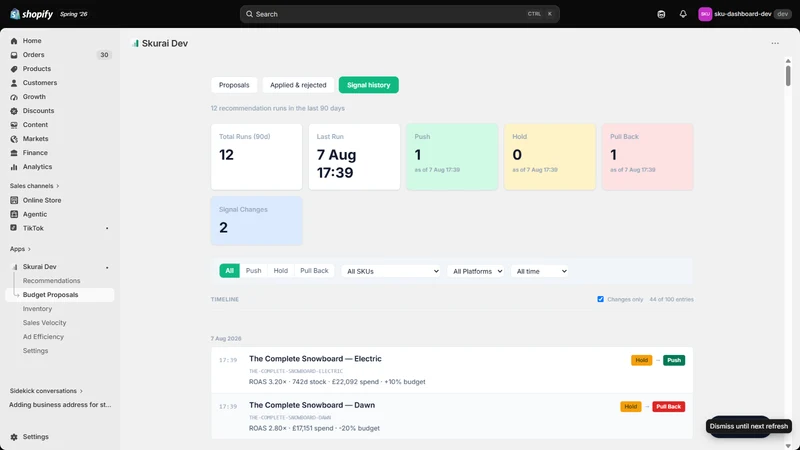
Task: Click the pin dot next to TikTok
Action: coord(107,229)
